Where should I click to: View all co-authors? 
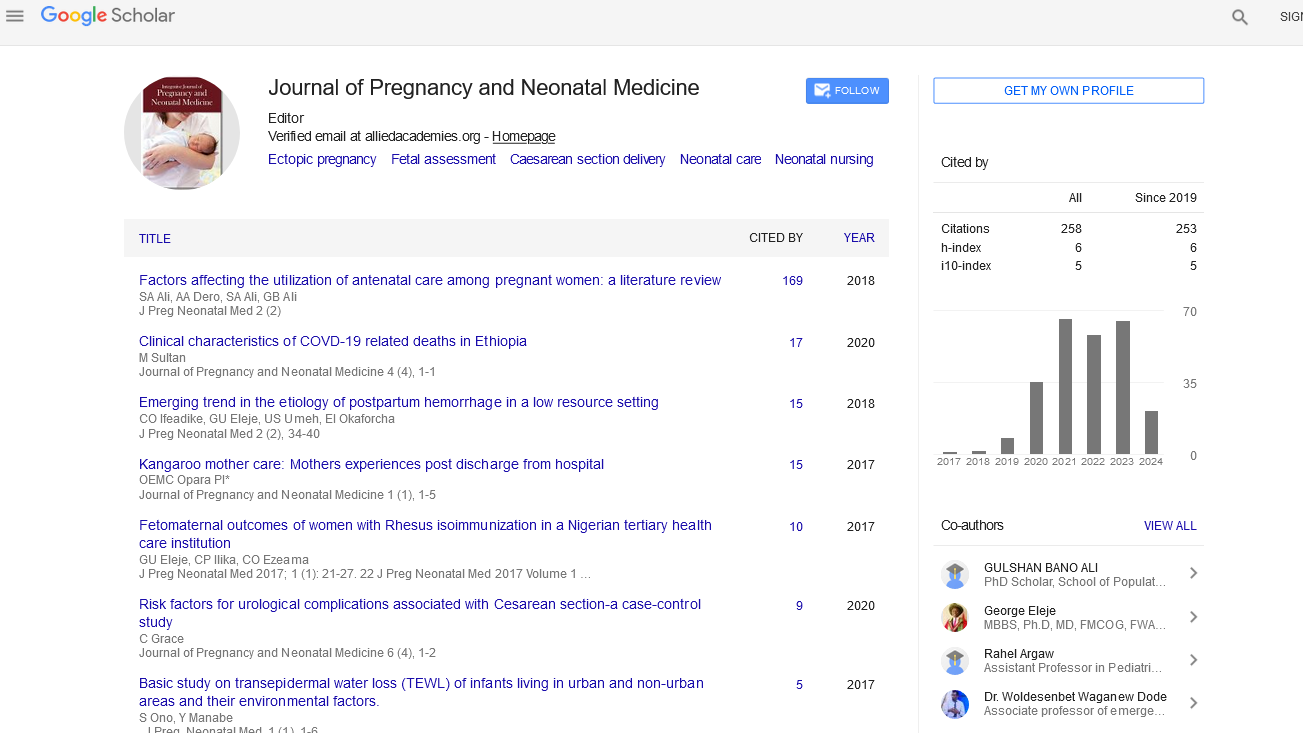click(x=1169, y=526)
